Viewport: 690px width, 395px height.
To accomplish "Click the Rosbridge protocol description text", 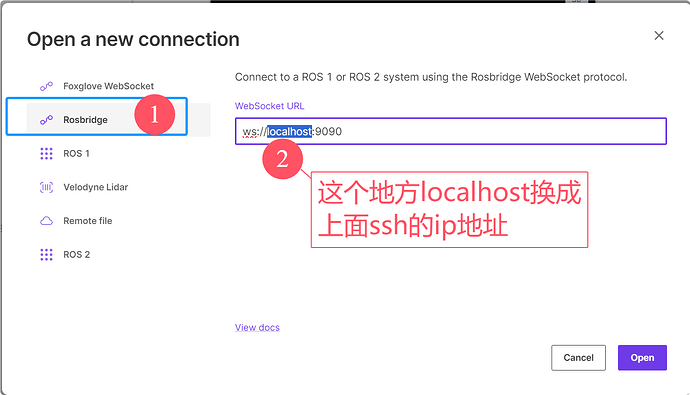I will click(431, 77).
